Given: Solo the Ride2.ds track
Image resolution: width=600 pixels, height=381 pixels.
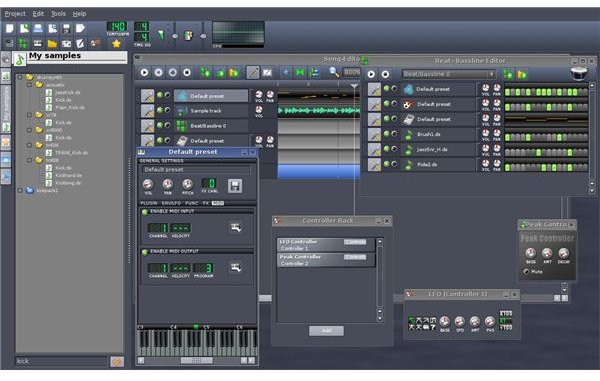Looking at the screenshot, I should tap(394, 164).
